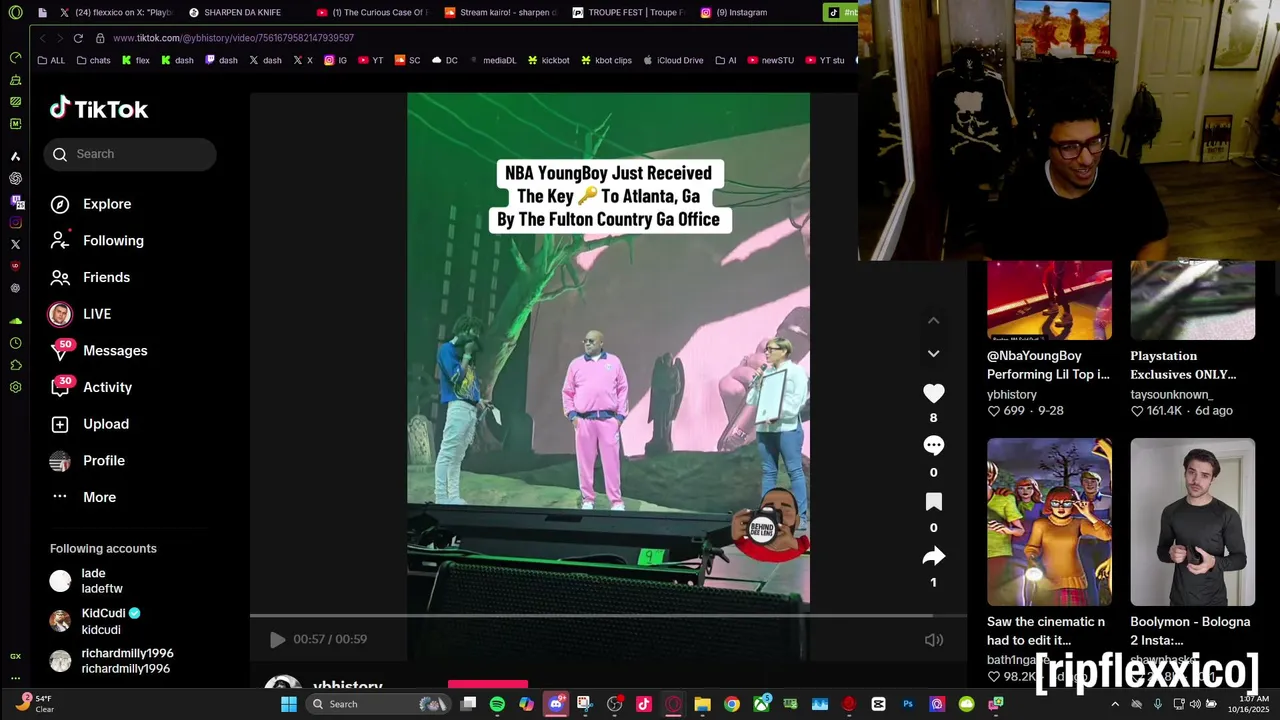Open the video comments bubble
1280x720 pixels.
click(933, 446)
